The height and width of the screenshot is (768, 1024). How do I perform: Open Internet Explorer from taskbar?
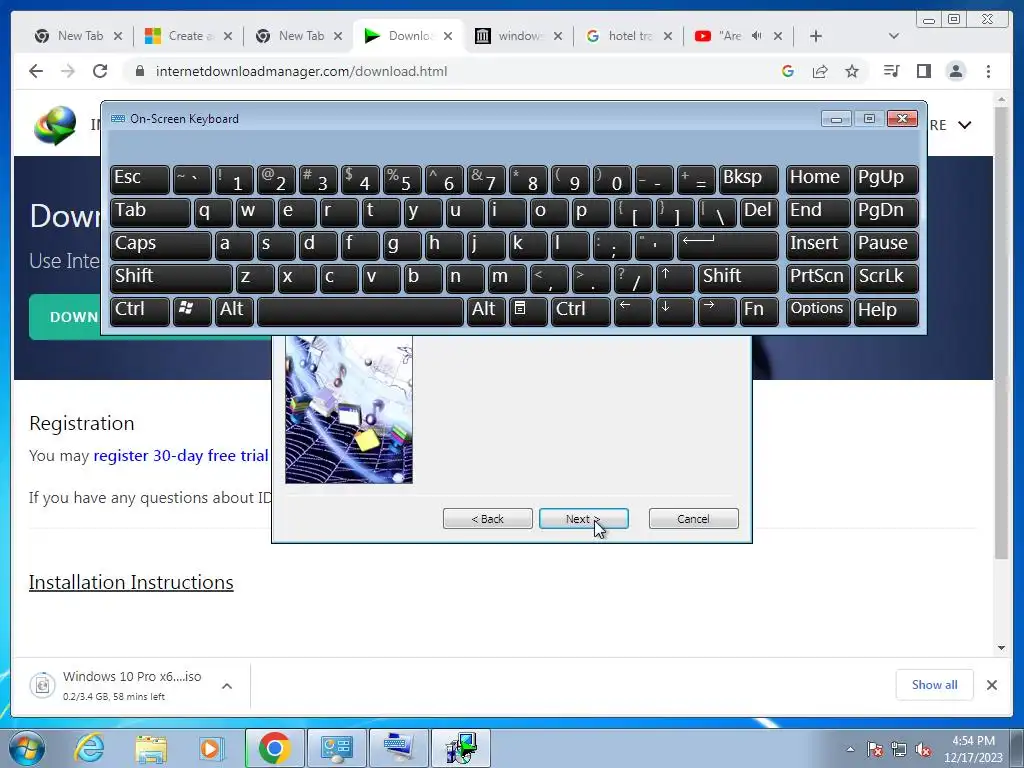[x=89, y=748]
